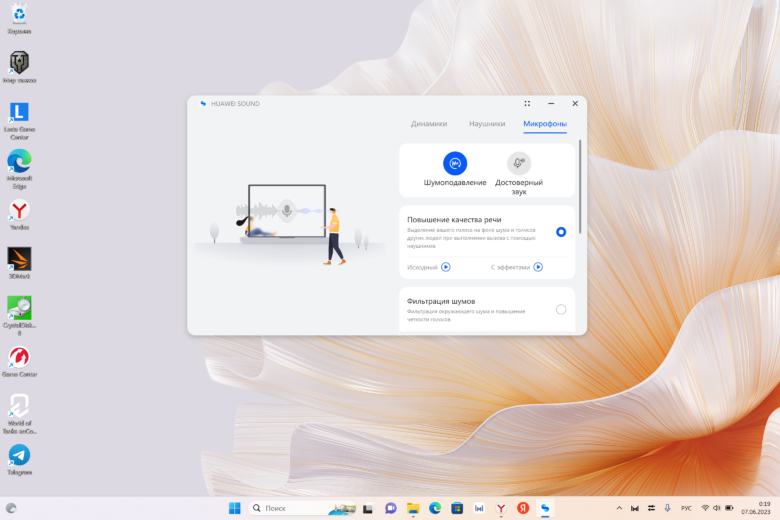
Task: Close the Huawei Sound window
Action: tap(575, 104)
